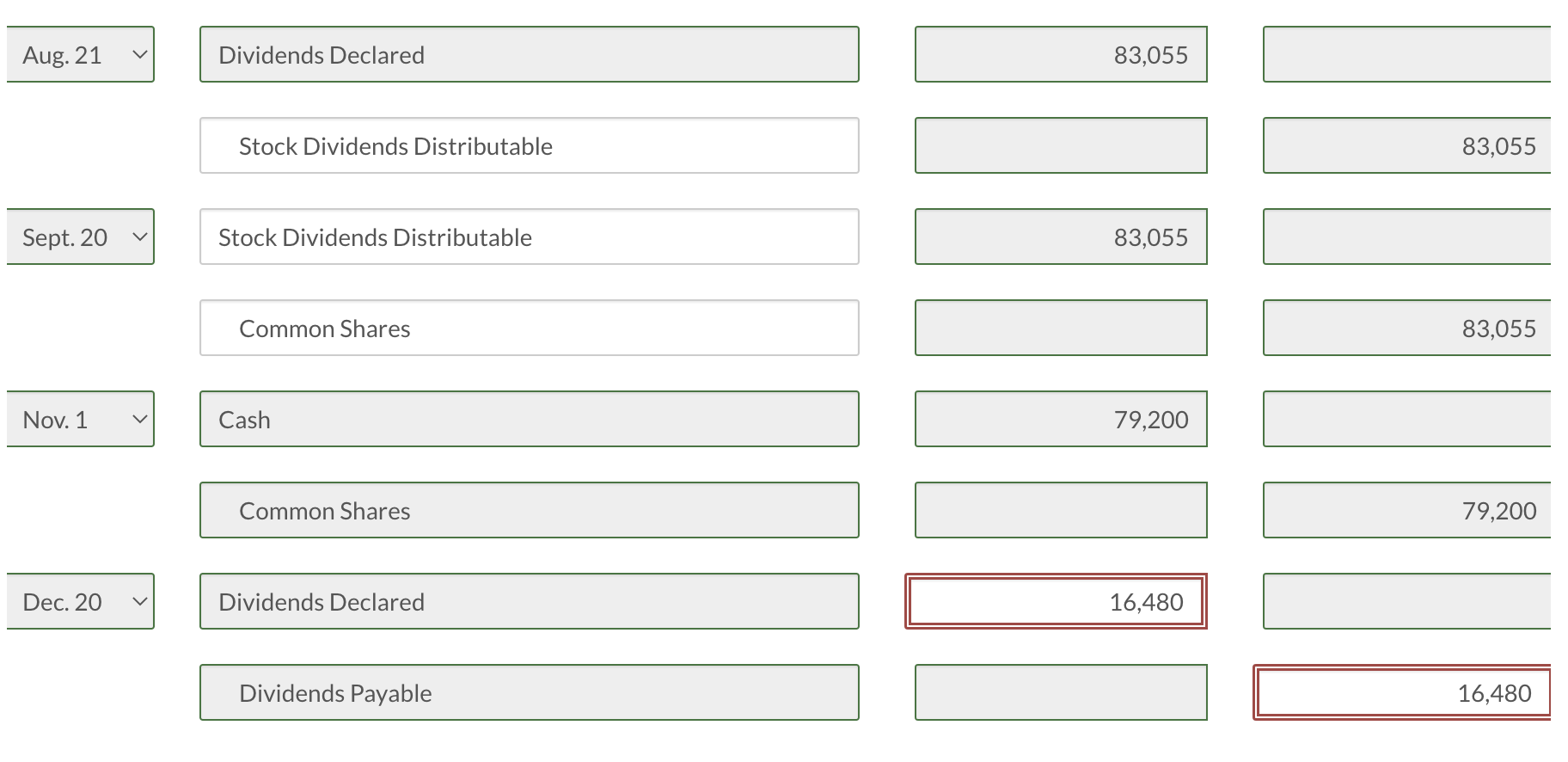Image resolution: width=1568 pixels, height=762 pixels.
Task: Open the Aug. 21 date dropdown
Action: click(81, 54)
